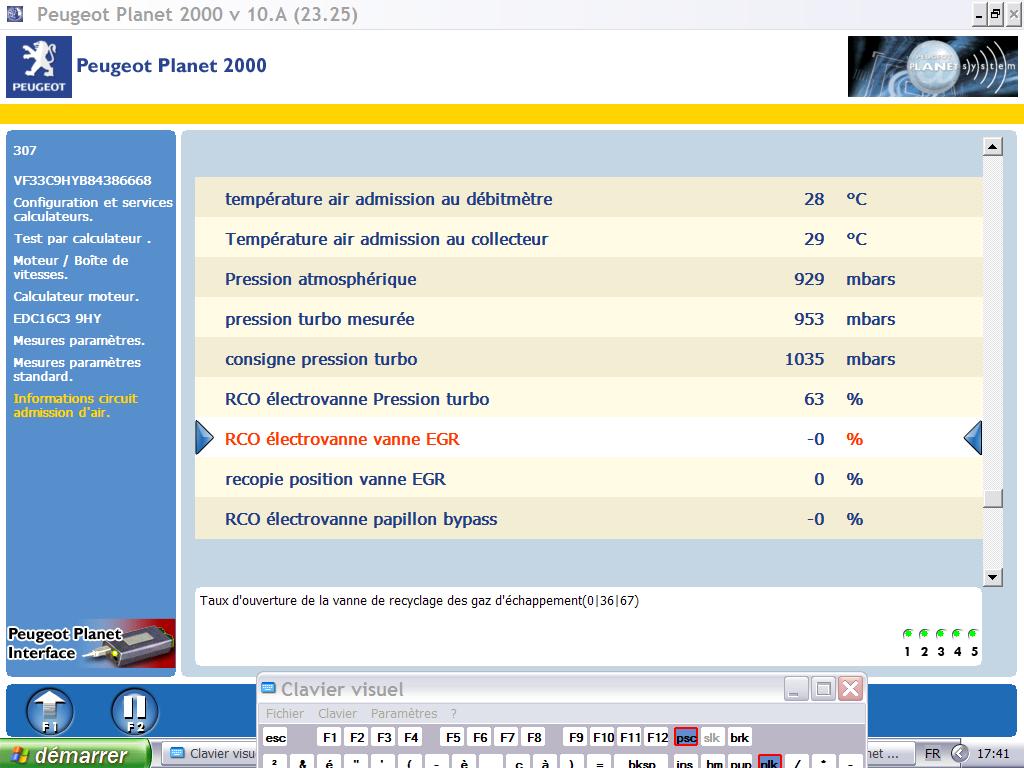Select RCO électrovanne vanne EGR row
This screenshot has height=768, width=1024.
pos(588,438)
